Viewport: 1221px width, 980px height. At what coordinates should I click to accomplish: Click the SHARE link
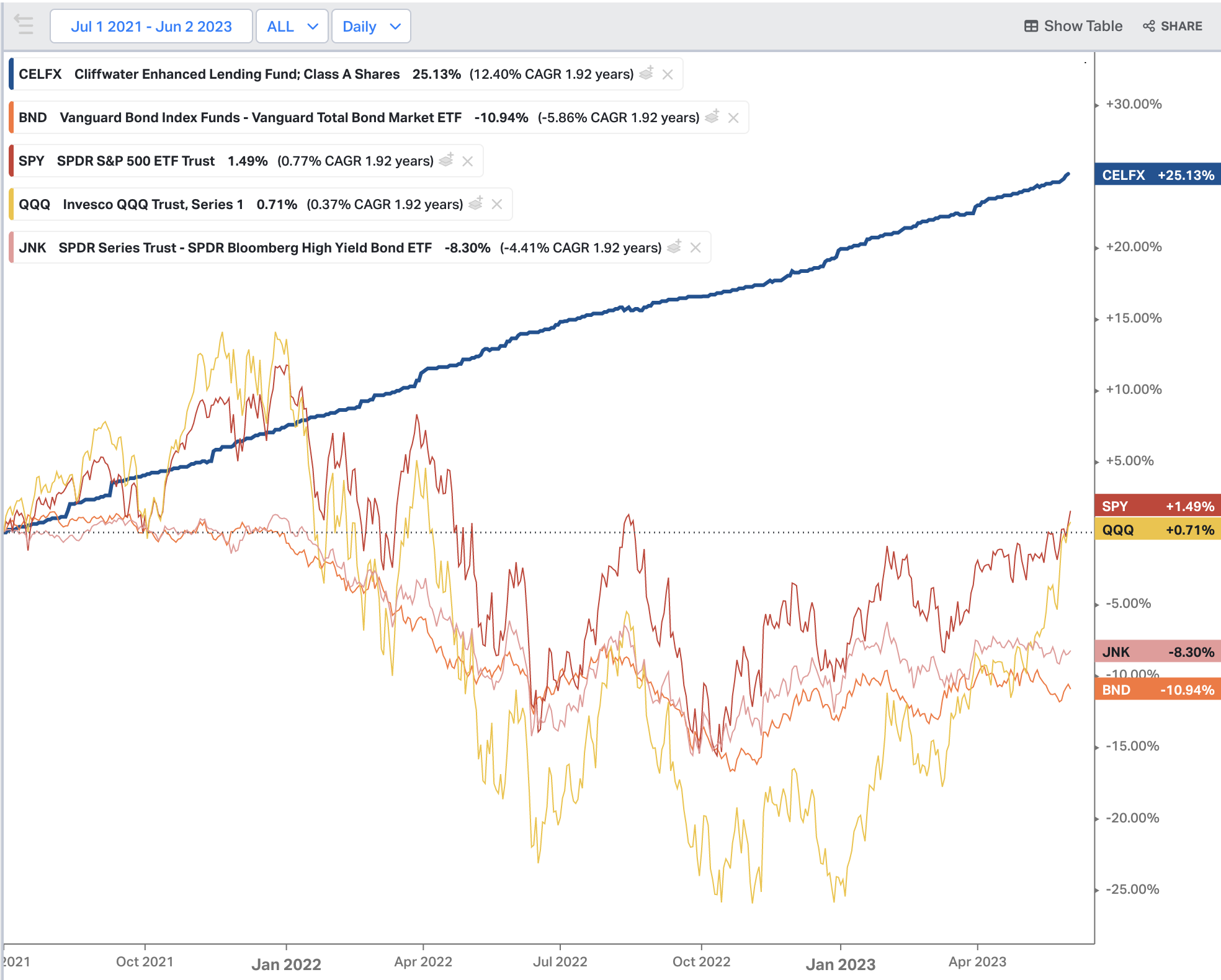coord(1181,26)
